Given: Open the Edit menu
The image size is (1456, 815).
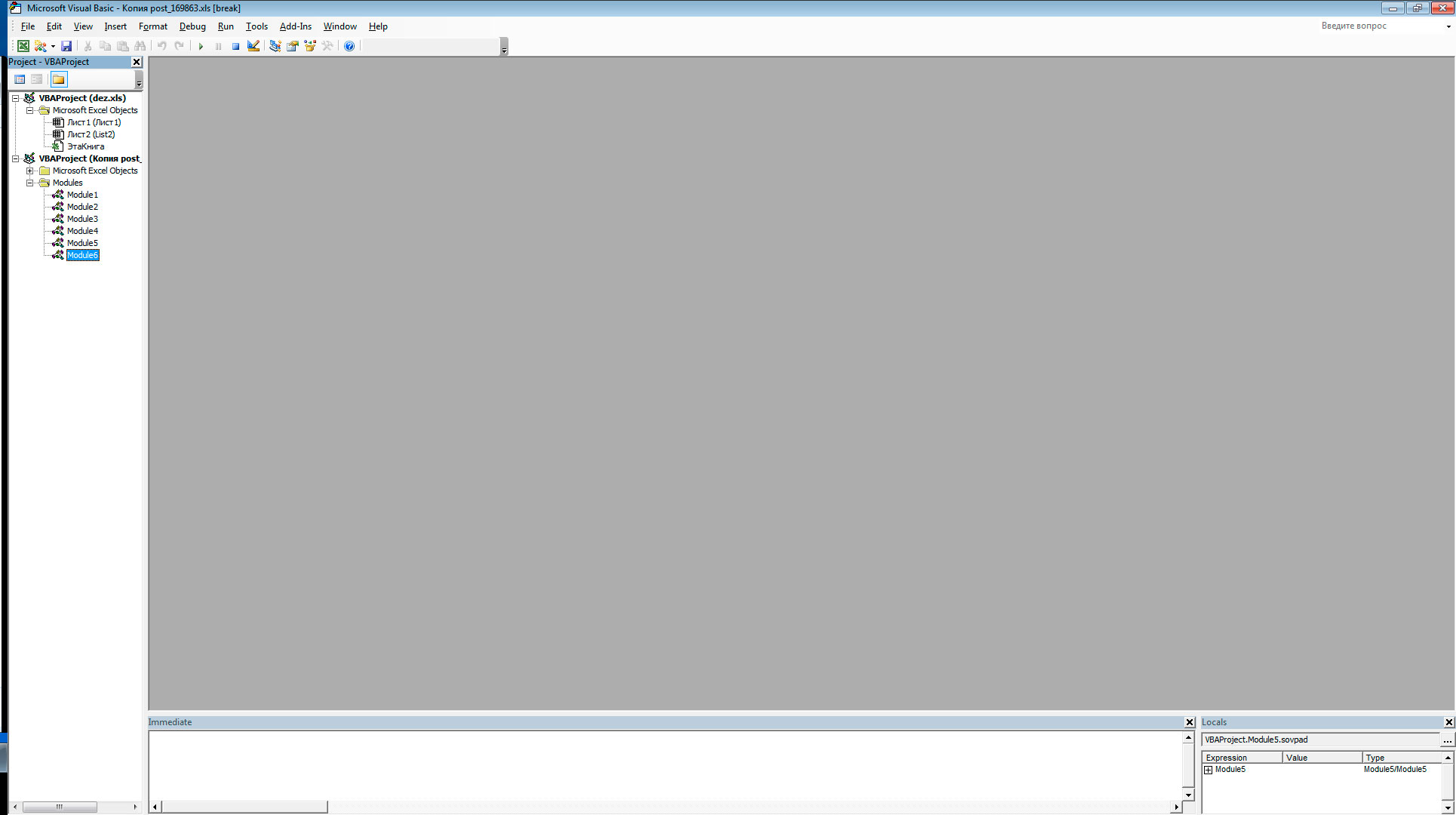Looking at the screenshot, I should 54,26.
